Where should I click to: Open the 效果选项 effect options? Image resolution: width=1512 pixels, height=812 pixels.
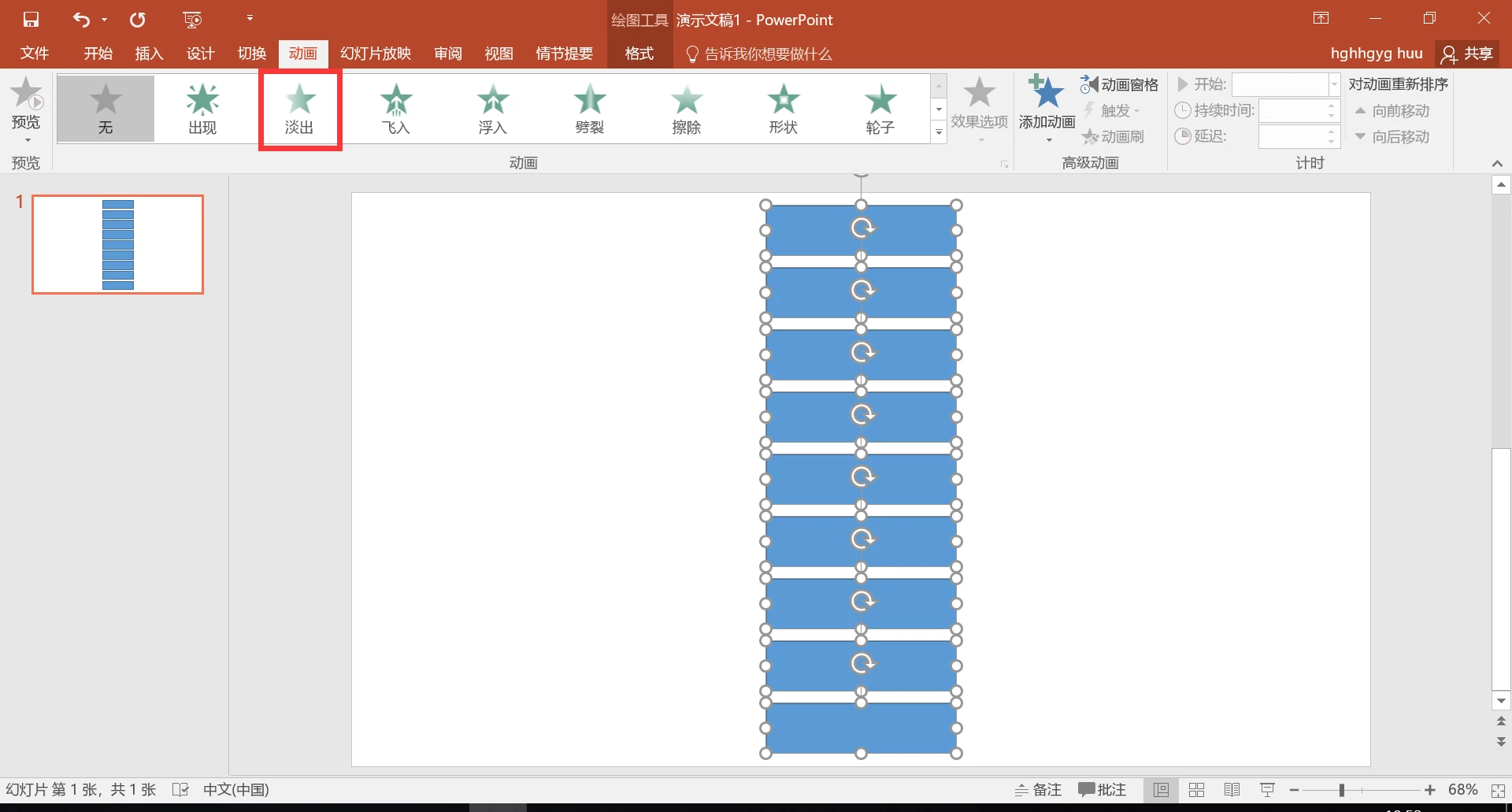[x=980, y=109]
